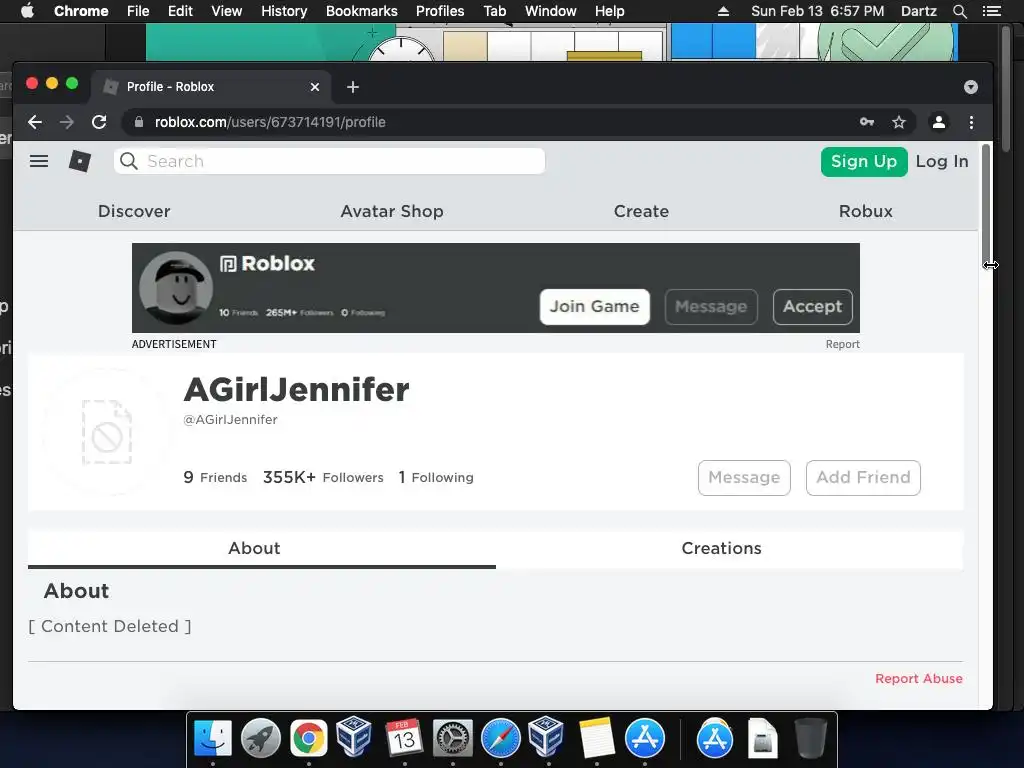Image resolution: width=1024 pixels, height=768 pixels.
Task: Open Avatar Shop
Action: click(392, 211)
